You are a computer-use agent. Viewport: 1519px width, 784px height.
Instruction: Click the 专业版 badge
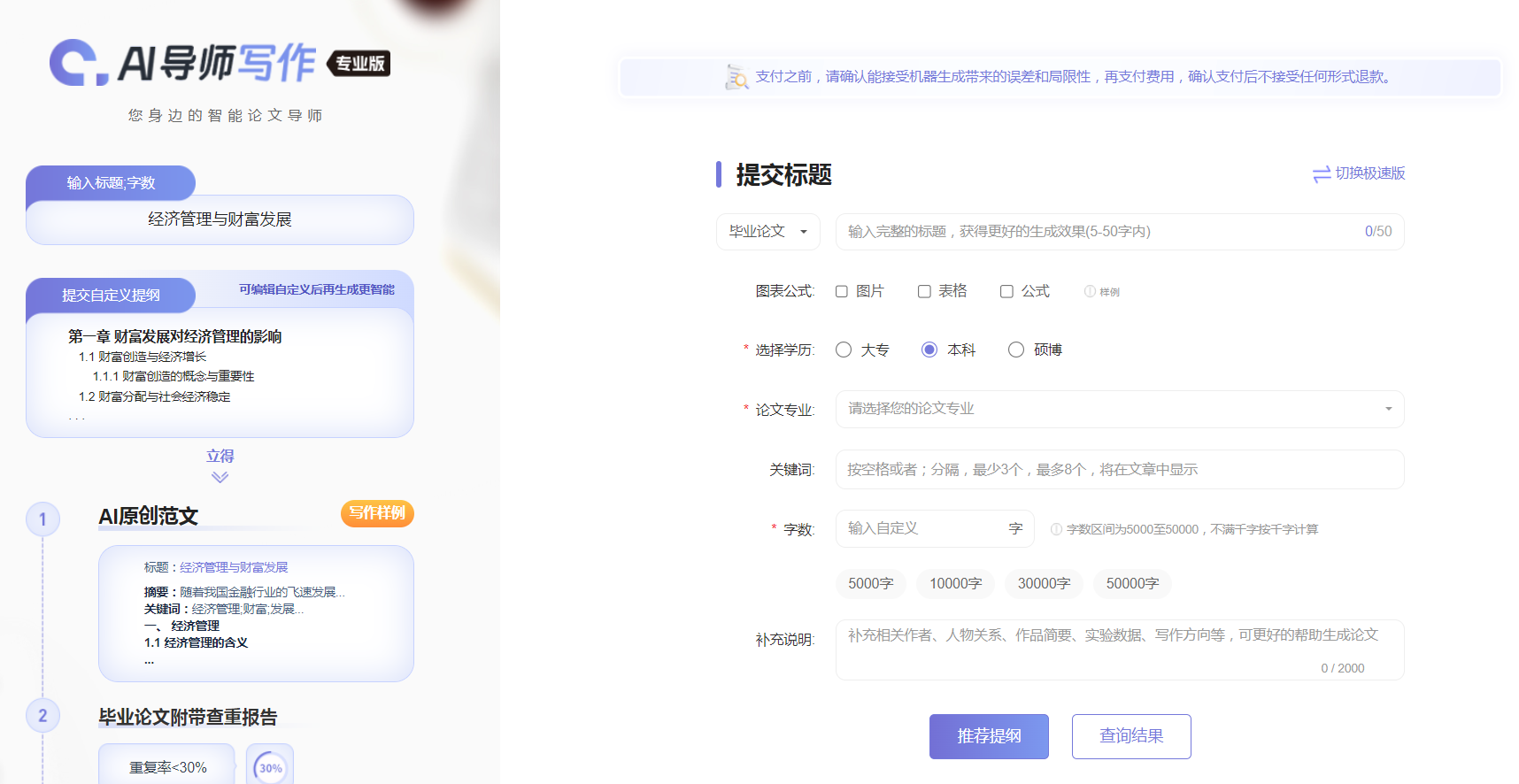[359, 64]
